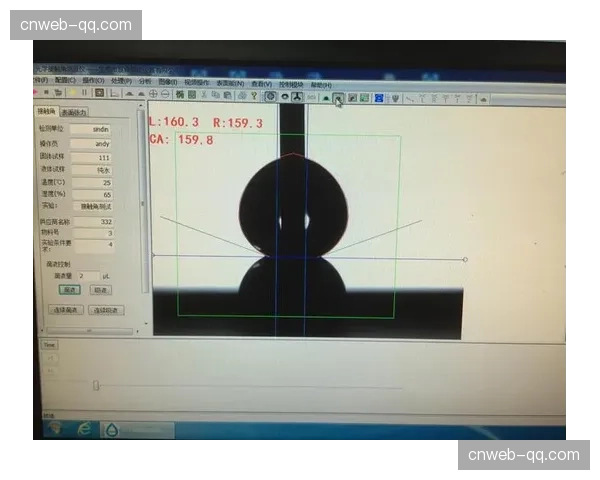600x480 pixels.
Task: Open the Windows Start menu
Action: (56, 428)
